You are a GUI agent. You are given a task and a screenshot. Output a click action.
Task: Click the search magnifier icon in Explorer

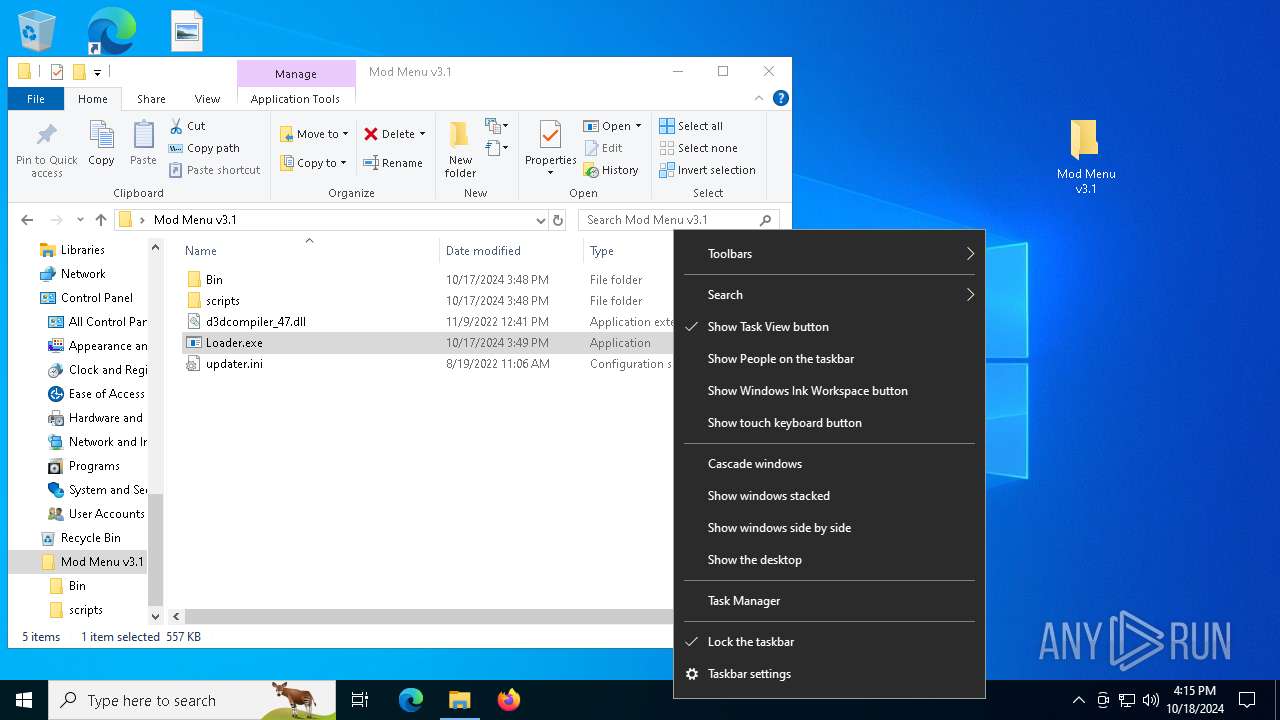766,220
